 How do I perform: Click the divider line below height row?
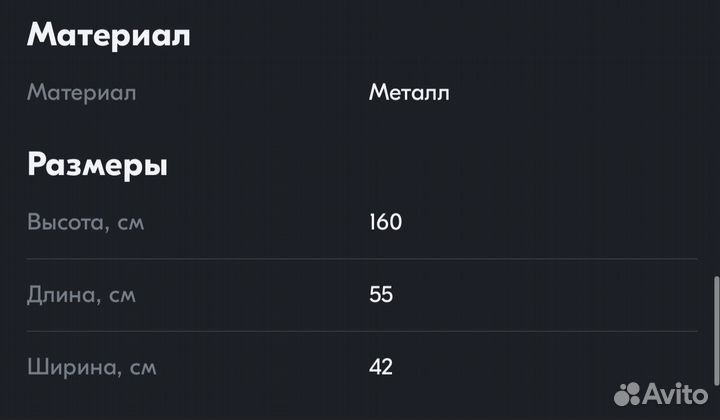[x=360, y=259]
